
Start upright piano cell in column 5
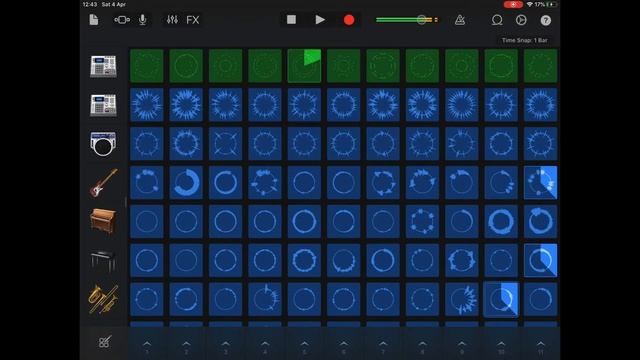pyautogui.click(x=304, y=221)
